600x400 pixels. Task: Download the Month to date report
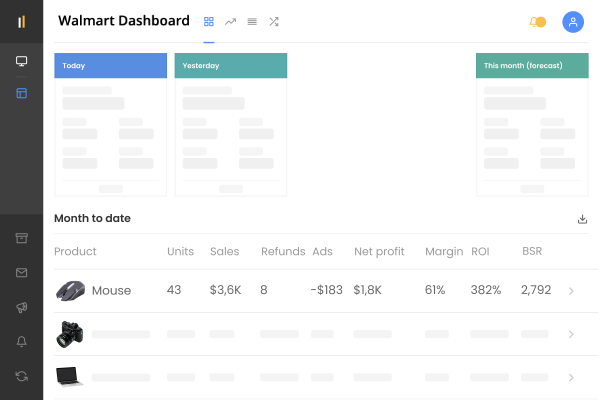point(582,219)
